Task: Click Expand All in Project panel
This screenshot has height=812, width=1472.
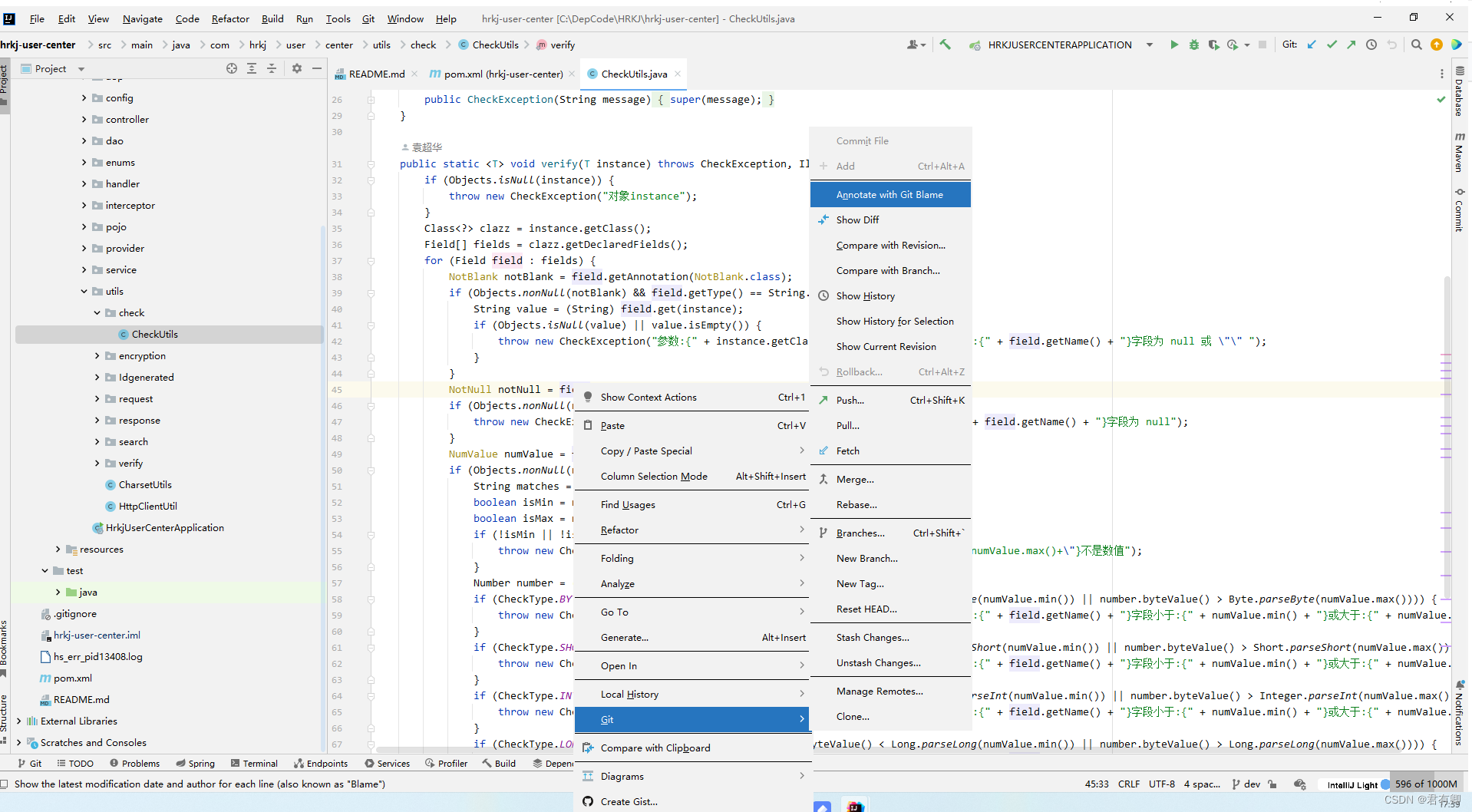Action: tap(252, 68)
